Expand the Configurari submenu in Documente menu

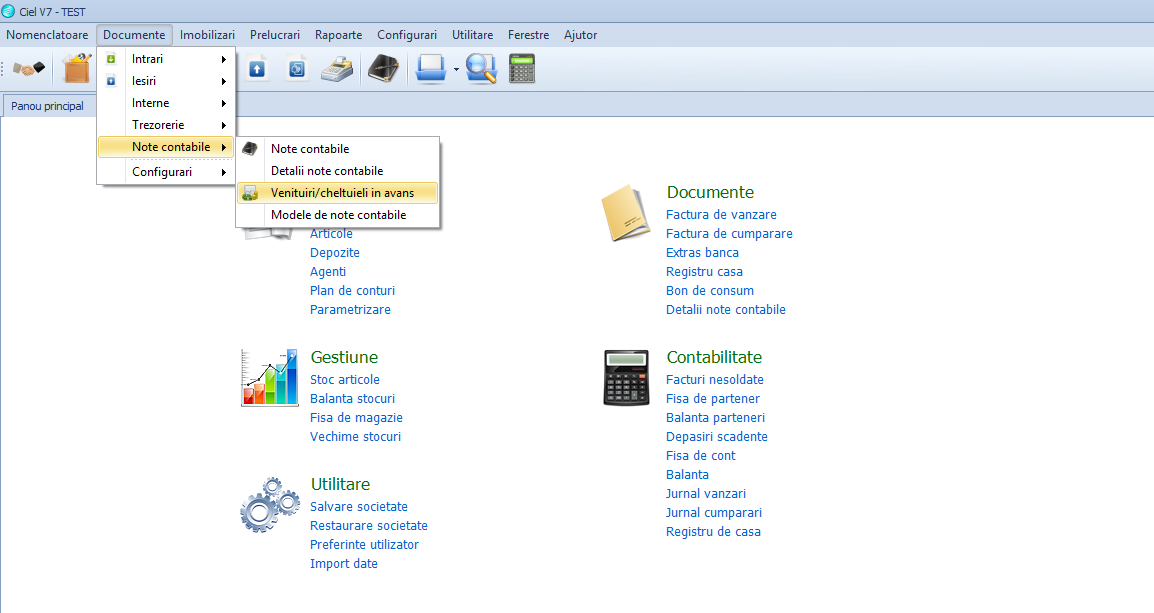[166, 171]
